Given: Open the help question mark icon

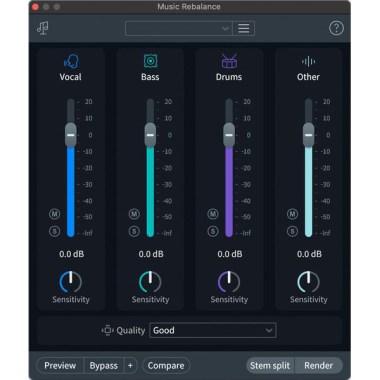Looking at the screenshot, I should click(x=336, y=28).
